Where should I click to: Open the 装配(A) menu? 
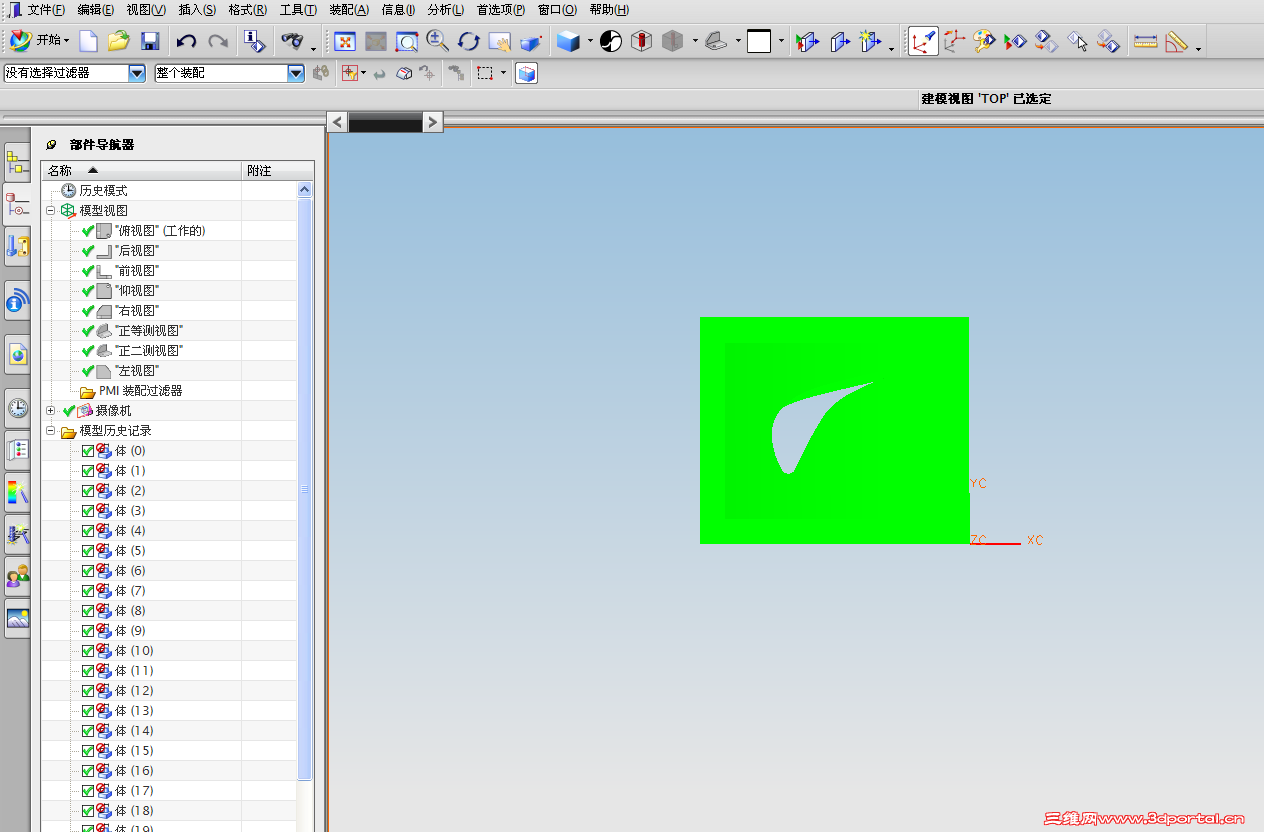[x=349, y=10]
